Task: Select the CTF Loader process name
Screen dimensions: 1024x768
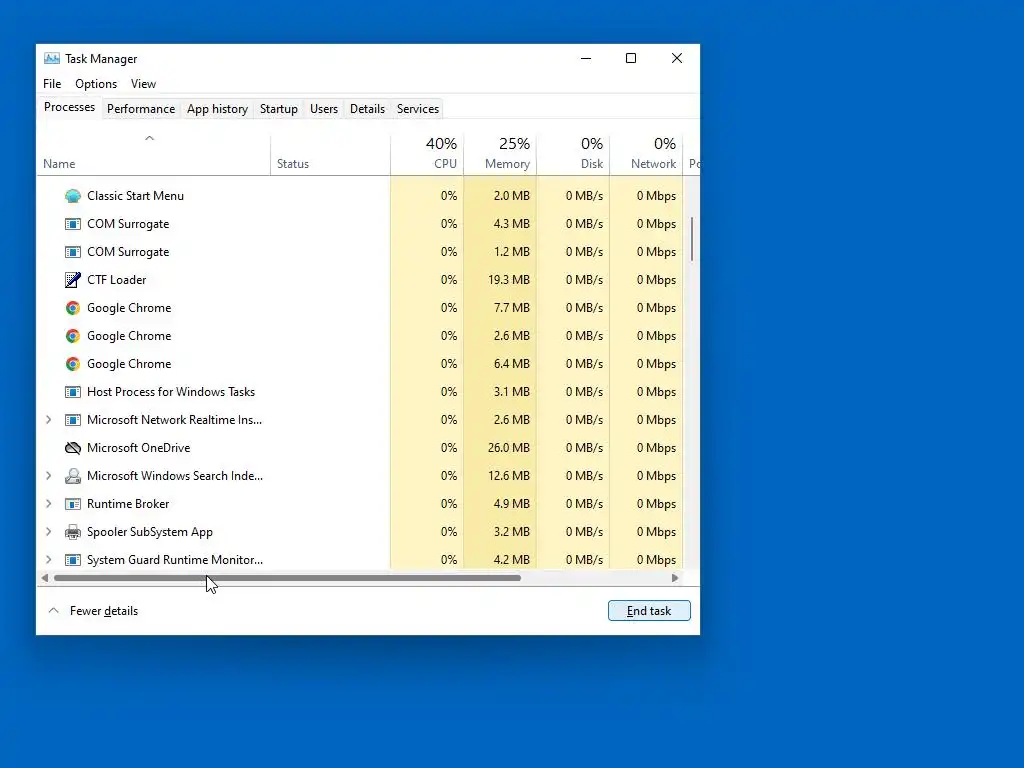Action: pyautogui.click(x=117, y=280)
